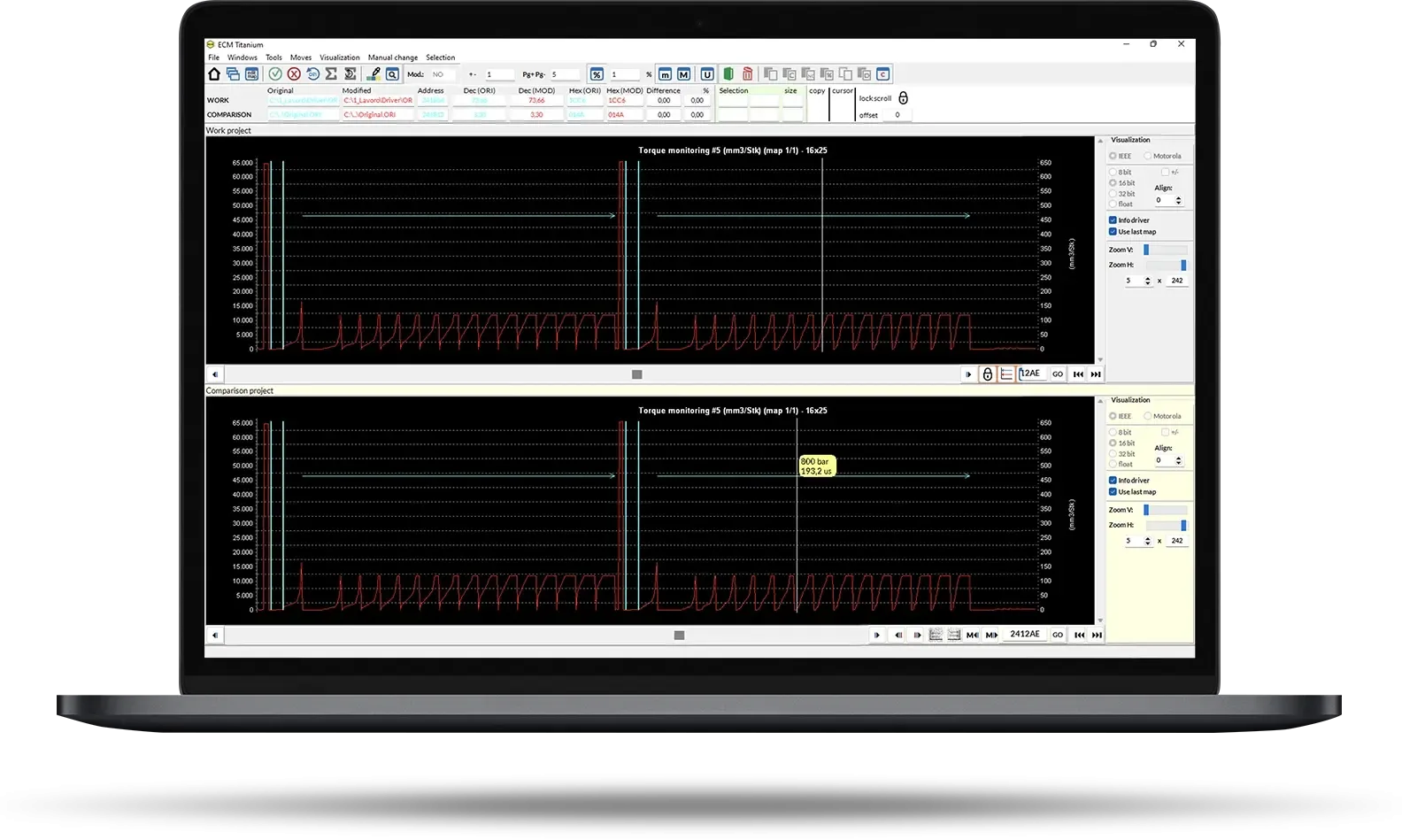The width and height of the screenshot is (1402, 840).
Task: Toggle Use last map checkbox in Work project panel
Action: 1113,232
